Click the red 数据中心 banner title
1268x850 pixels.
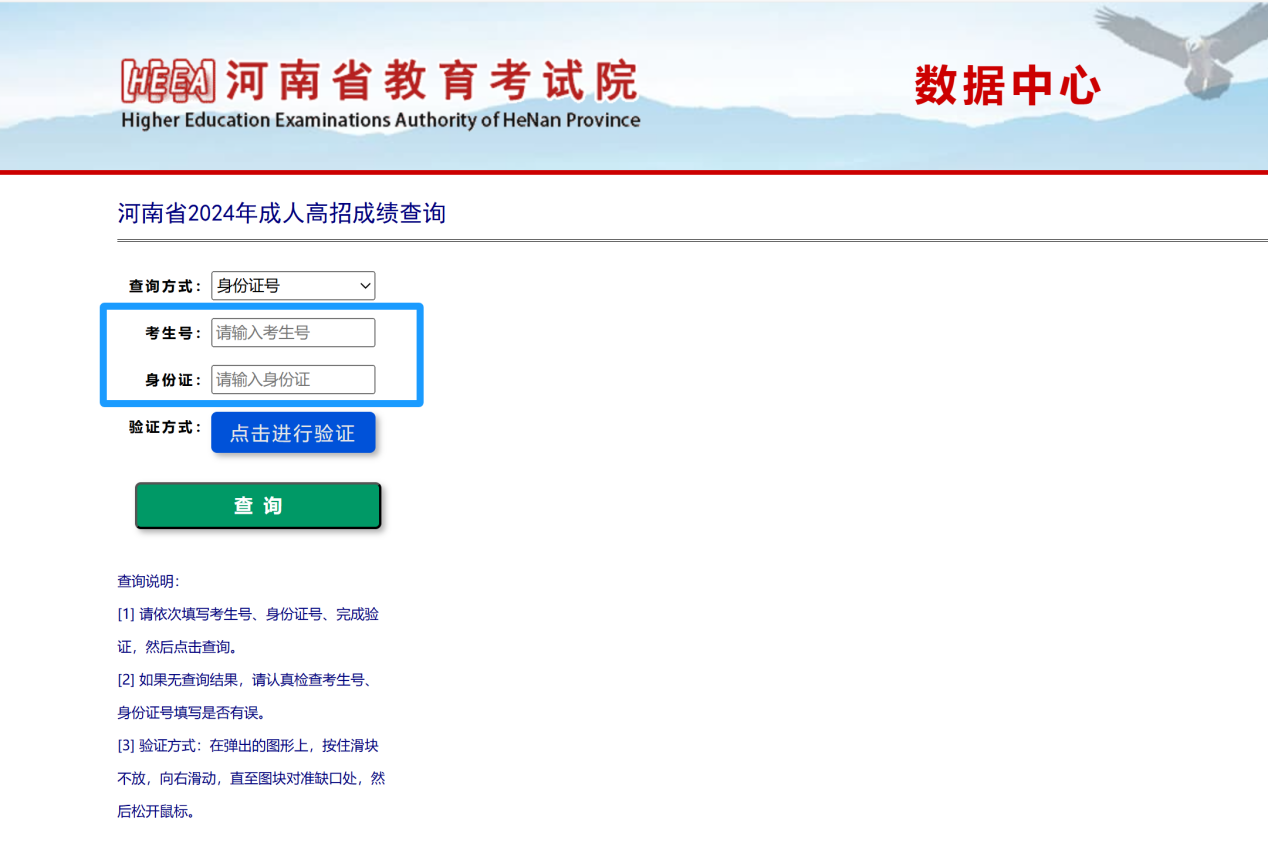pyautogui.click(x=1006, y=86)
